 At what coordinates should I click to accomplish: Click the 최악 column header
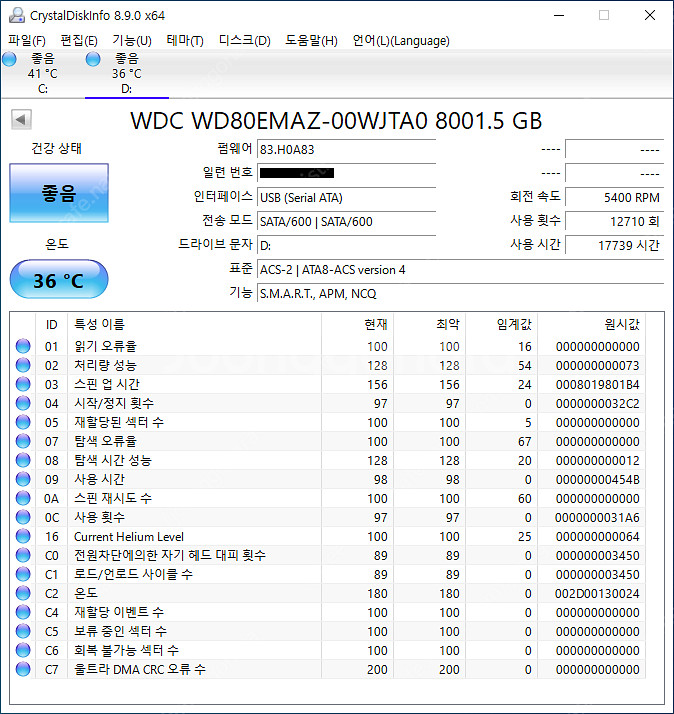tap(429, 325)
